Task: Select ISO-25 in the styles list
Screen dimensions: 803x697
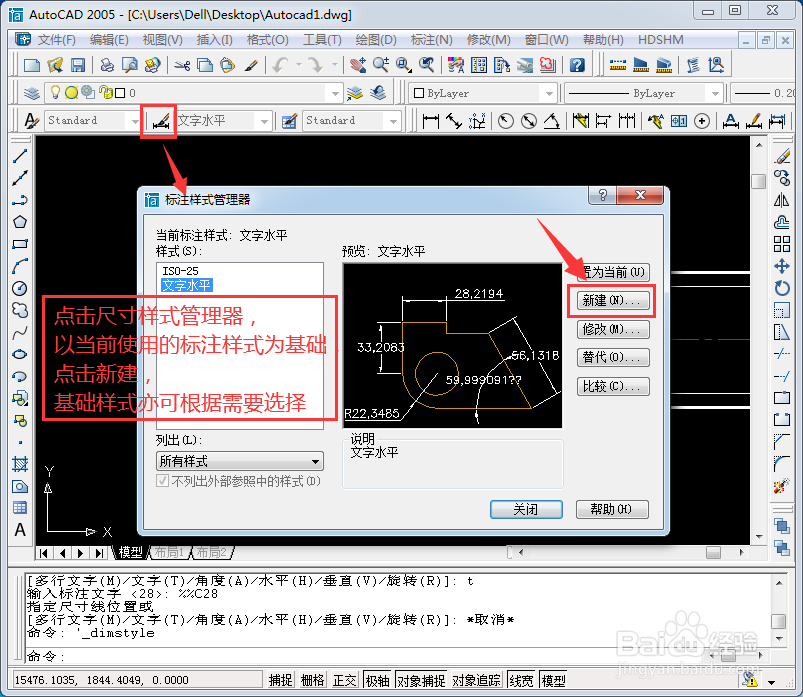Action: (180, 271)
